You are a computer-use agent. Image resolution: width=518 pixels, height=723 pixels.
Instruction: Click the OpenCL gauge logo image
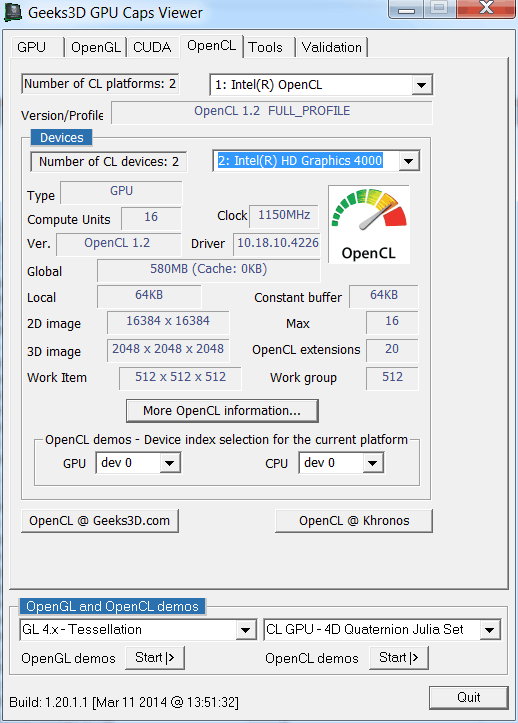[369, 225]
